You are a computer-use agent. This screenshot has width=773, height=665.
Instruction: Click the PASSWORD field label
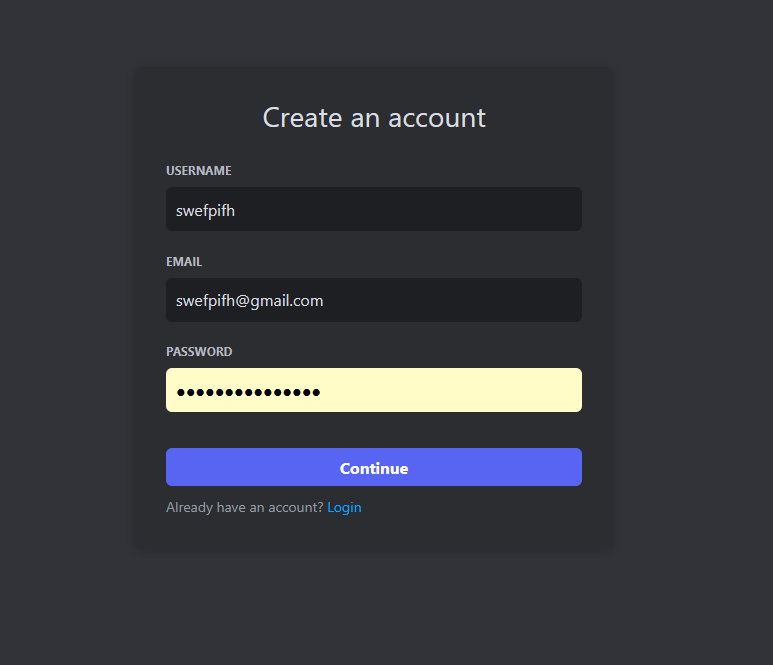[199, 352]
